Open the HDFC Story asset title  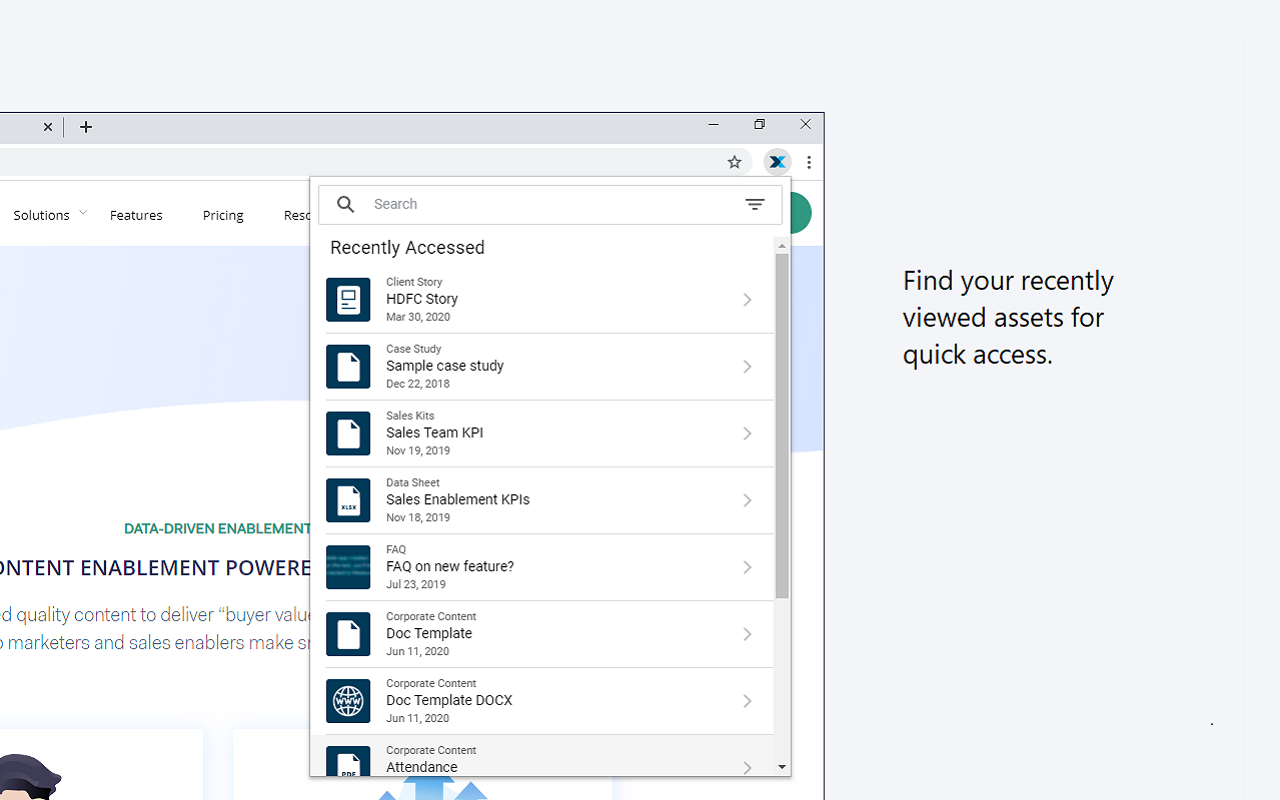pos(422,299)
